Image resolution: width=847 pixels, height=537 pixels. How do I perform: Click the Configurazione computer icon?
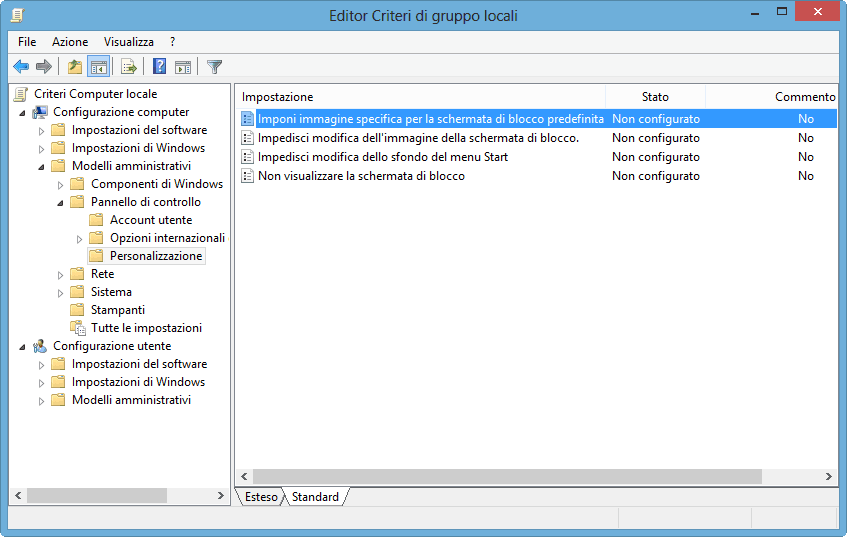click(x=40, y=112)
